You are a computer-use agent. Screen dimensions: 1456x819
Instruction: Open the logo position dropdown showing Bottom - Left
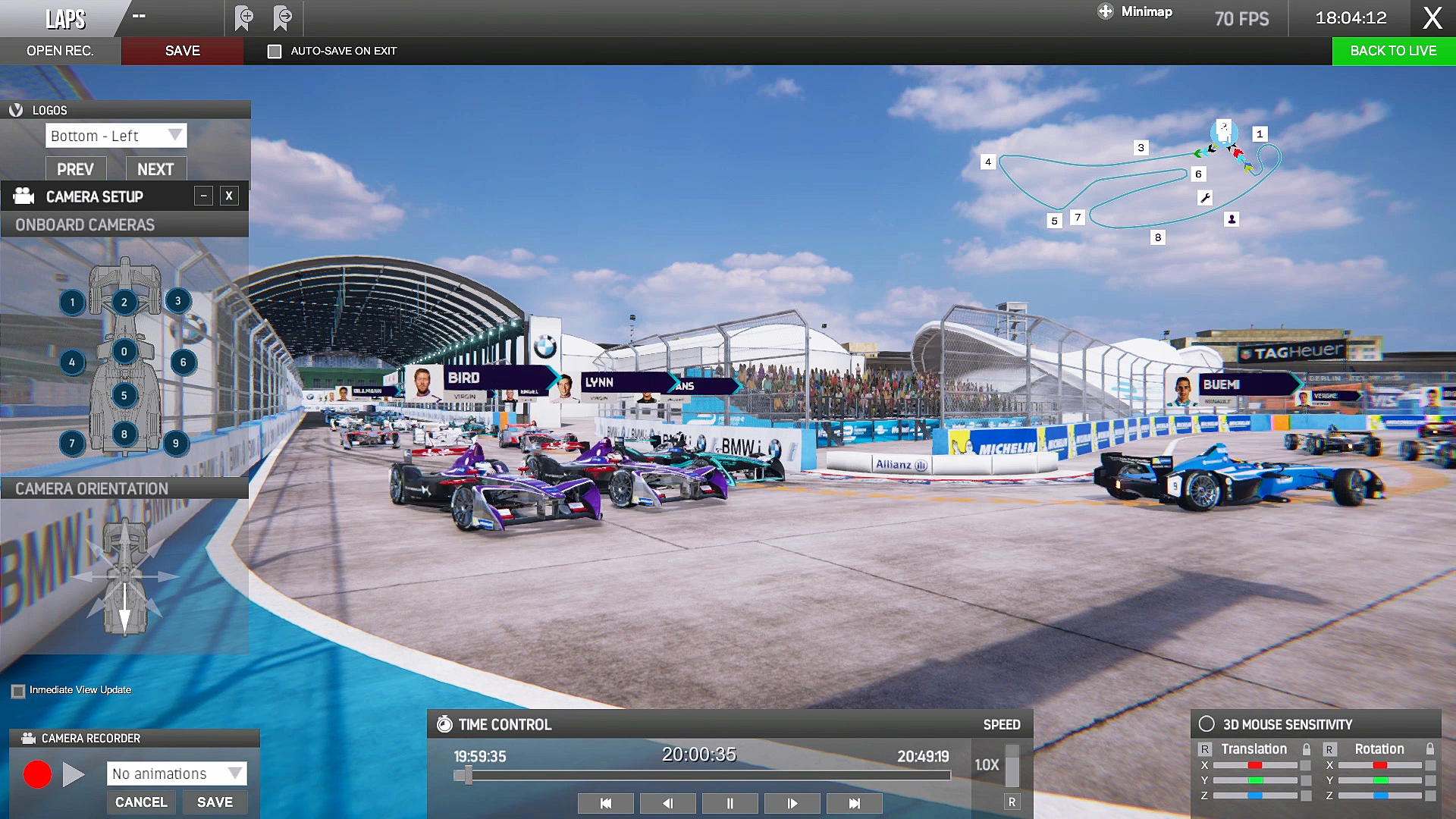coord(115,135)
